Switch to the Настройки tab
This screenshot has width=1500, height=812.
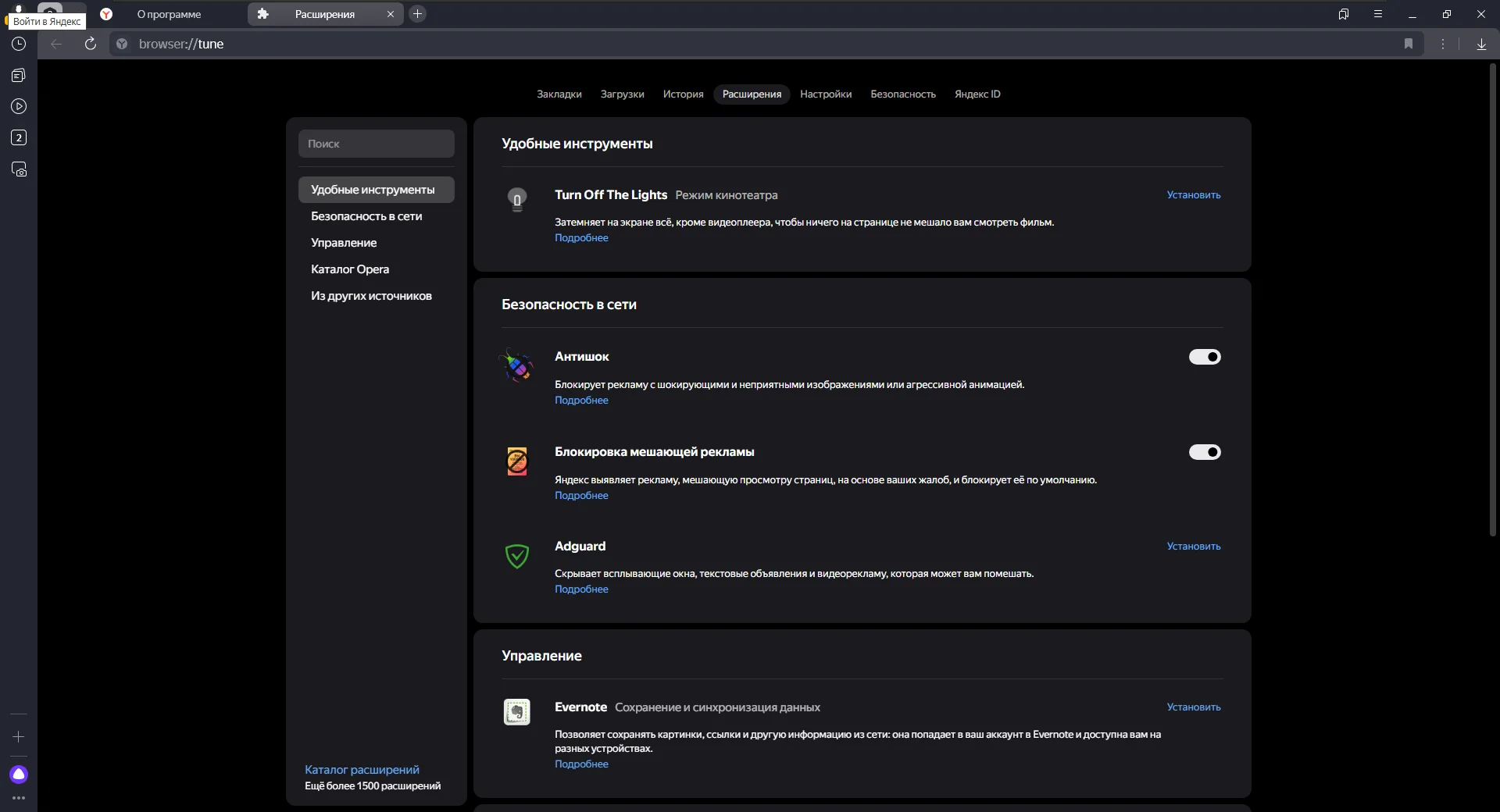(826, 94)
